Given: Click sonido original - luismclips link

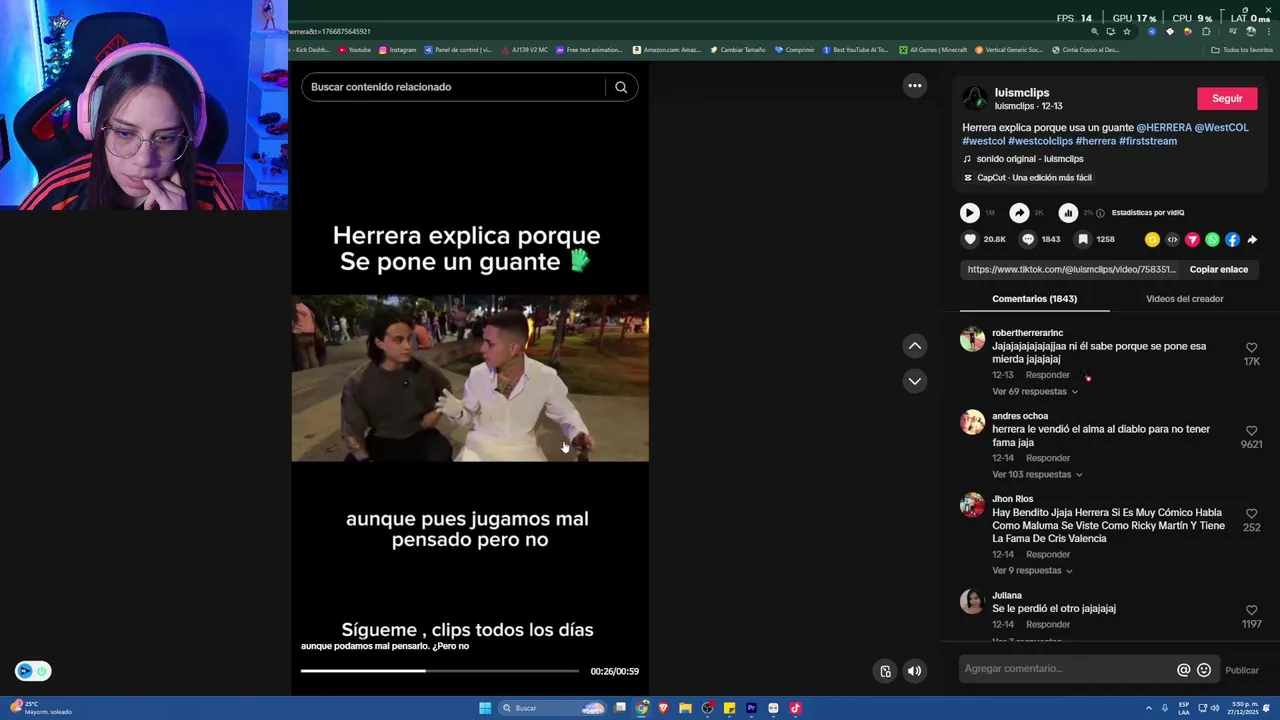Looking at the screenshot, I should (1029, 159).
